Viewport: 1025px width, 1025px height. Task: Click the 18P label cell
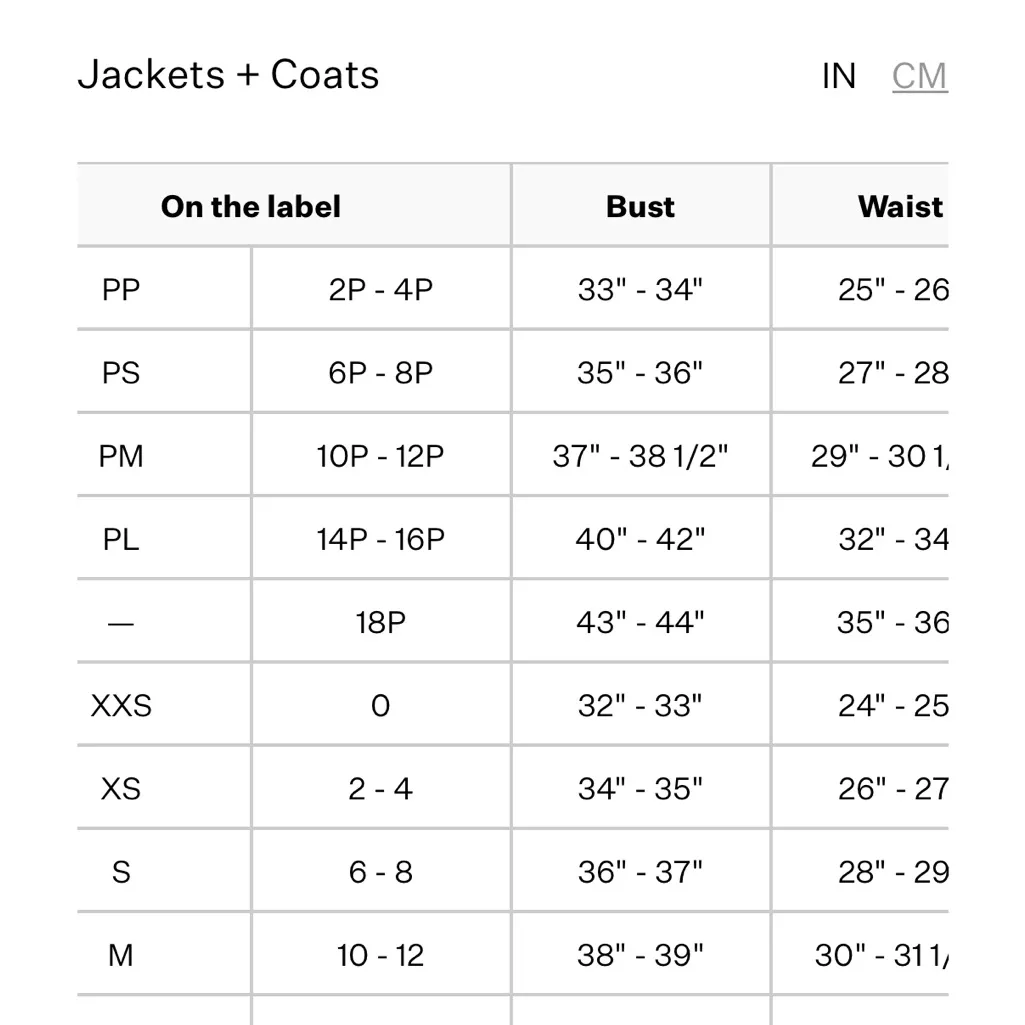click(380, 621)
